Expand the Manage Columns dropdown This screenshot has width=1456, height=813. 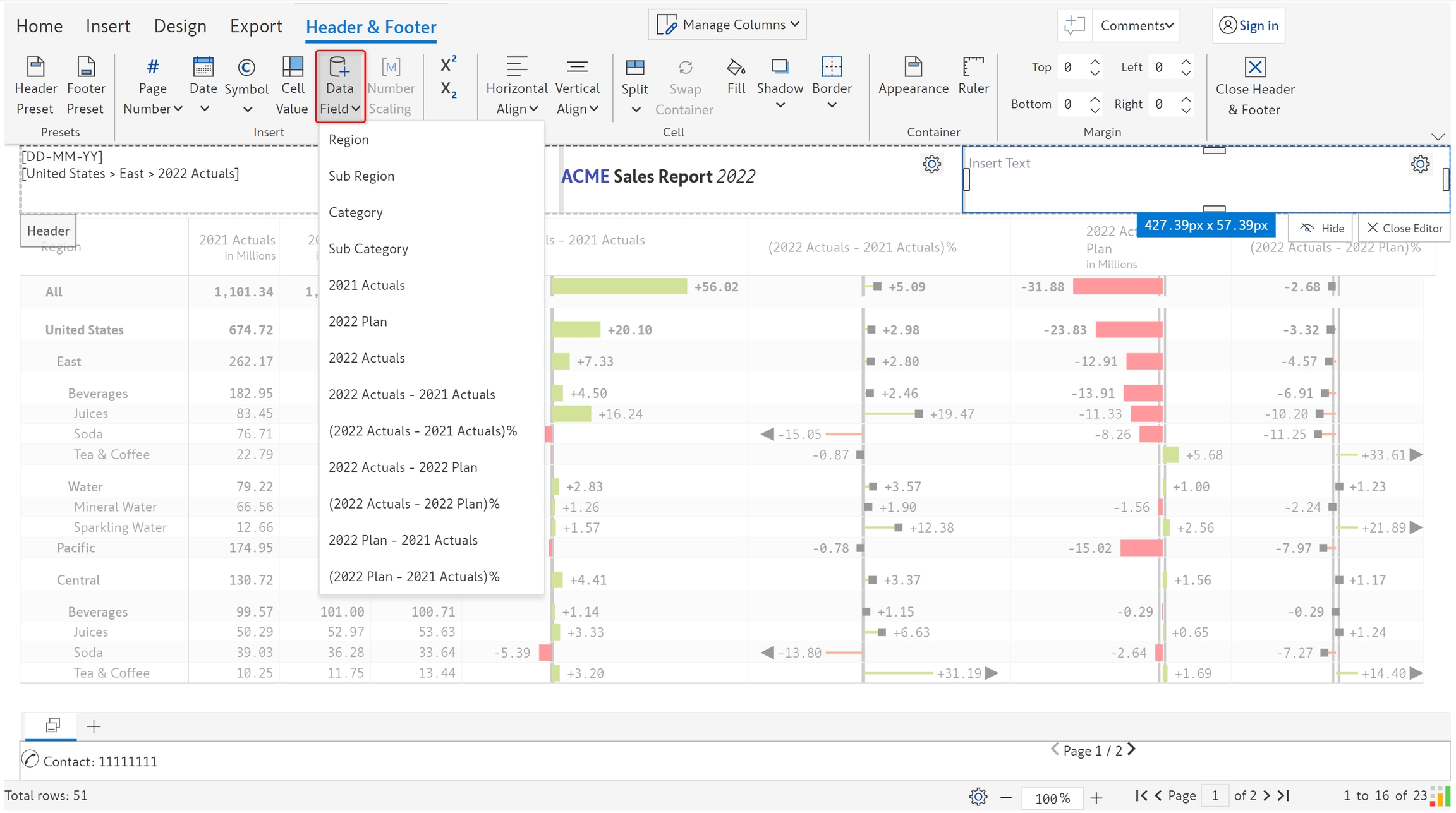pos(727,25)
